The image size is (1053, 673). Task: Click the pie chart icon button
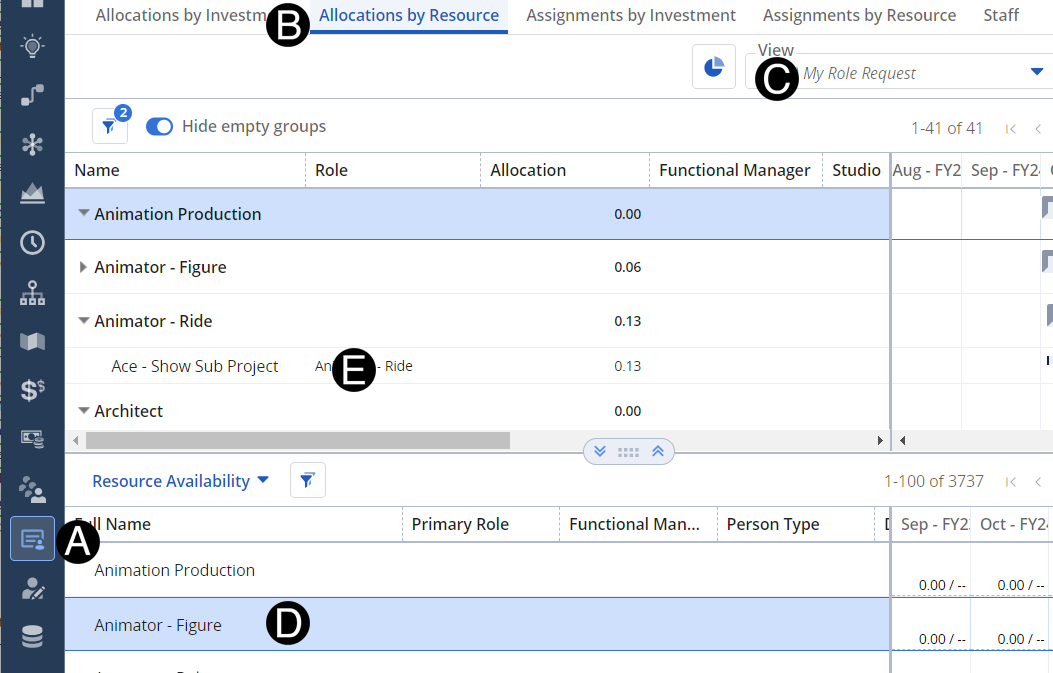pyautogui.click(x=714, y=67)
